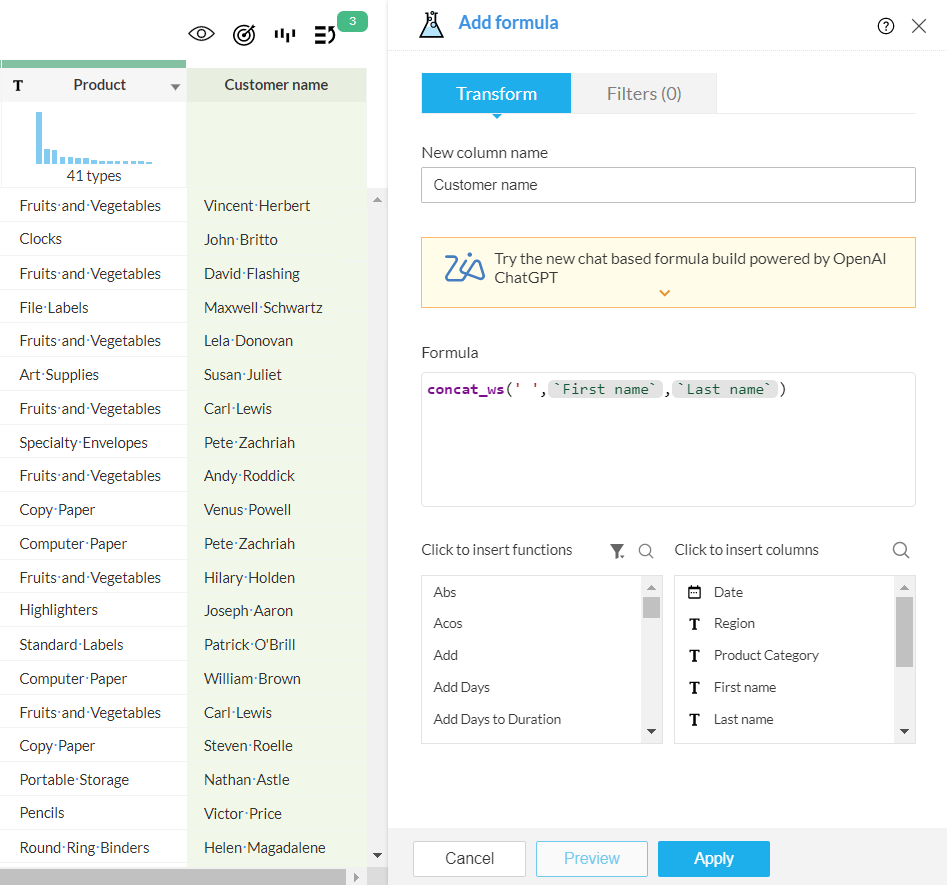Click the functions list scroll up arrow
947x885 pixels.
pyautogui.click(x=651, y=587)
